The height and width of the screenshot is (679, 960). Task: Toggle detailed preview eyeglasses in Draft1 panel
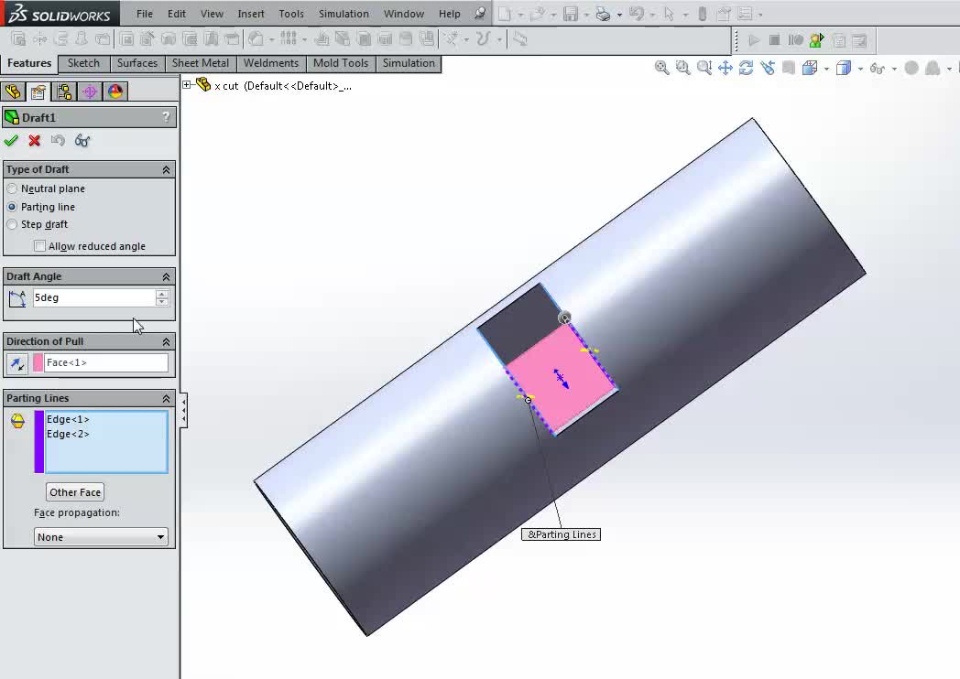[x=82, y=141]
